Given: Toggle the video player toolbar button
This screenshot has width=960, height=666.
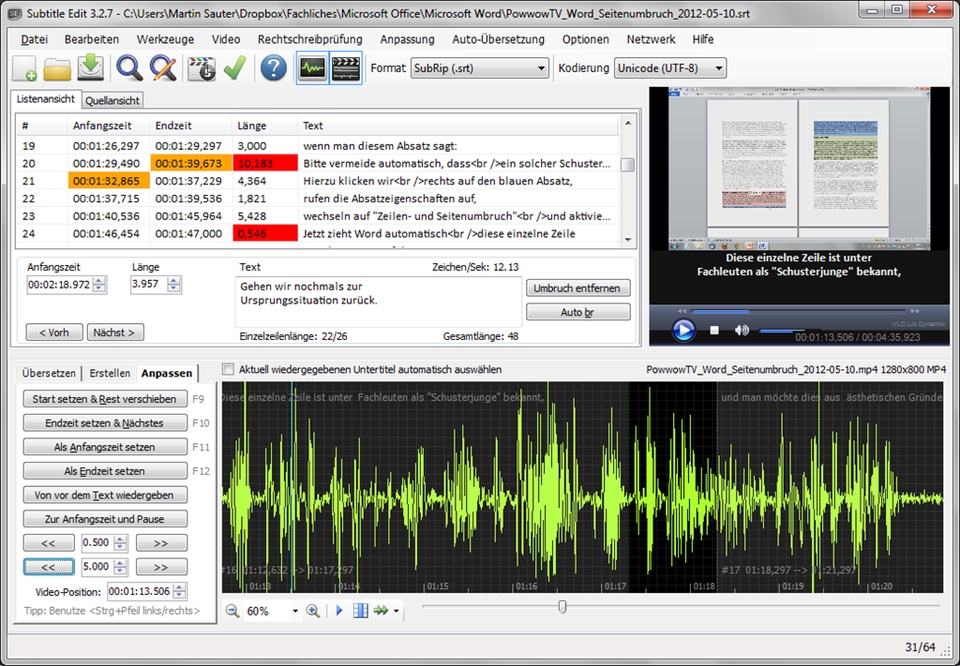Looking at the screenshot, I should 345,68.
